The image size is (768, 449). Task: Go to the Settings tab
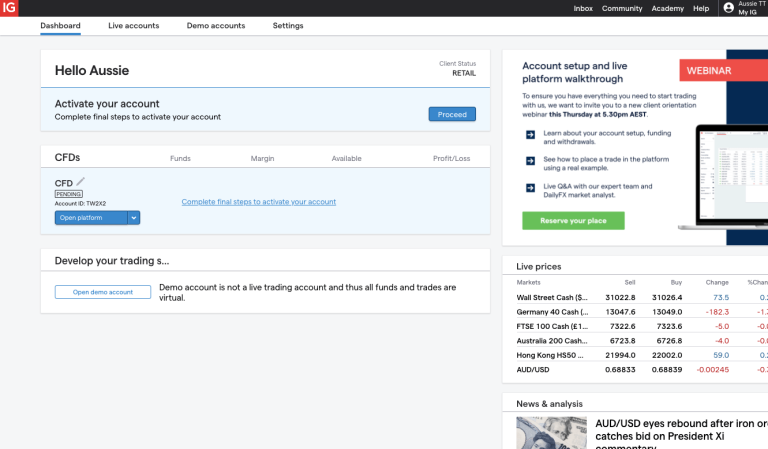click(288, 26)
